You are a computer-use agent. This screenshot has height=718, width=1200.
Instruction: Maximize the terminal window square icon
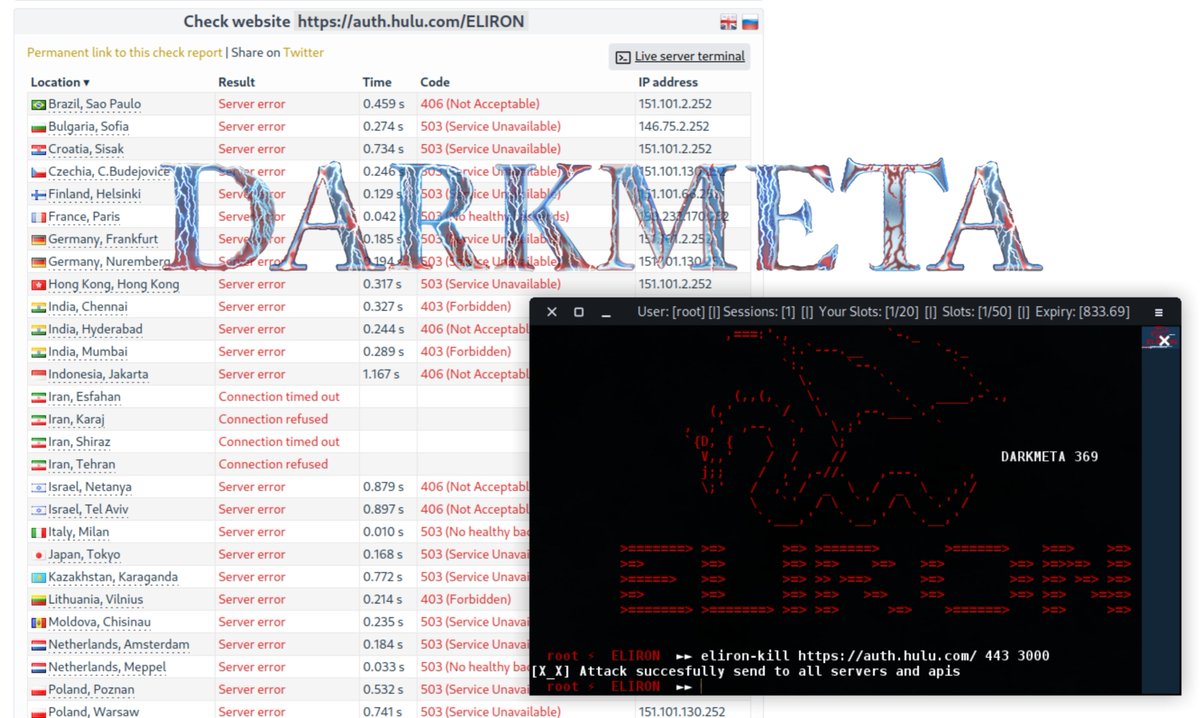pyautogui.click(x=578, y=312)
